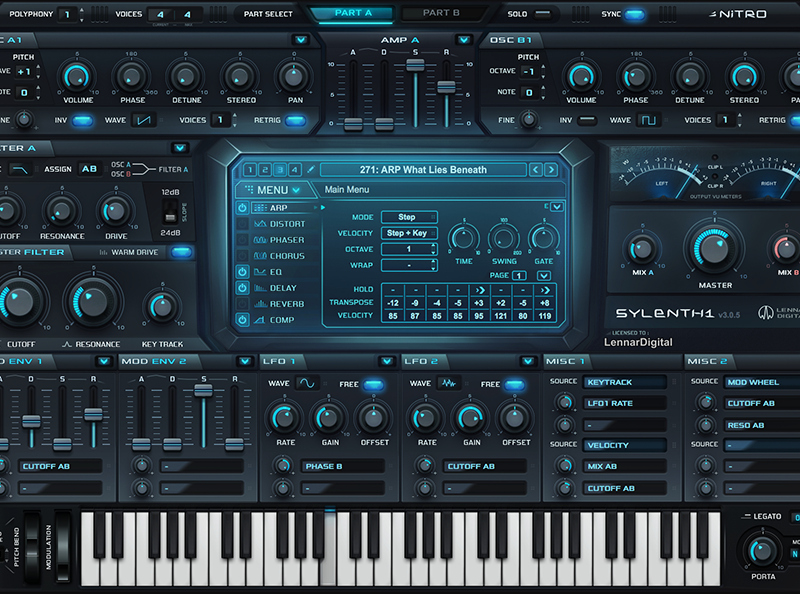The image size is (800, 594).
Task: Click the PORTA knob
Action: coord(763,550)
